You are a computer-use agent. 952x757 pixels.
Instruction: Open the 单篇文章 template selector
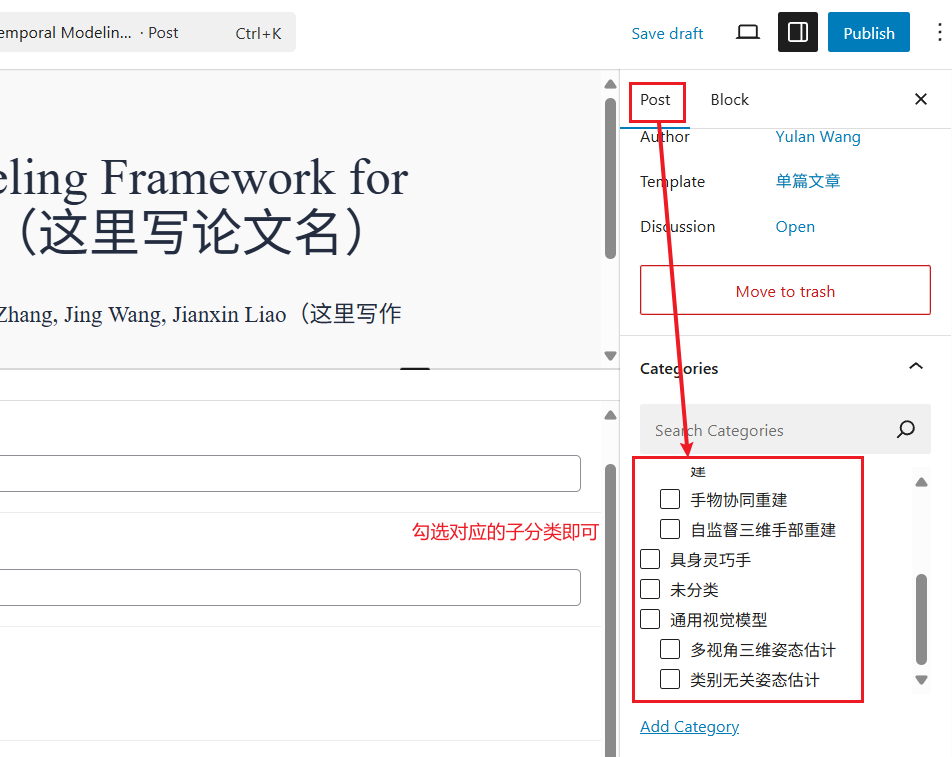pyautogui.click(x=807, y=181)
